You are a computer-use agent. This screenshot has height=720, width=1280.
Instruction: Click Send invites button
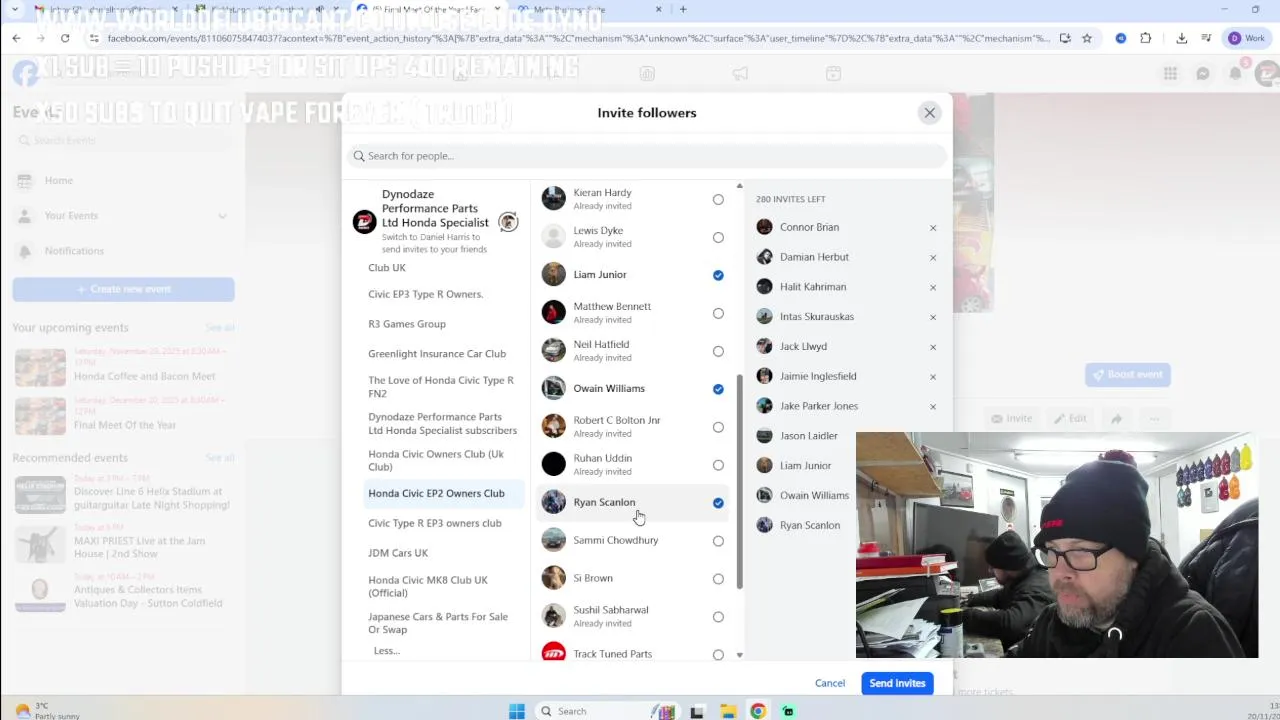[x=897, y=683]
